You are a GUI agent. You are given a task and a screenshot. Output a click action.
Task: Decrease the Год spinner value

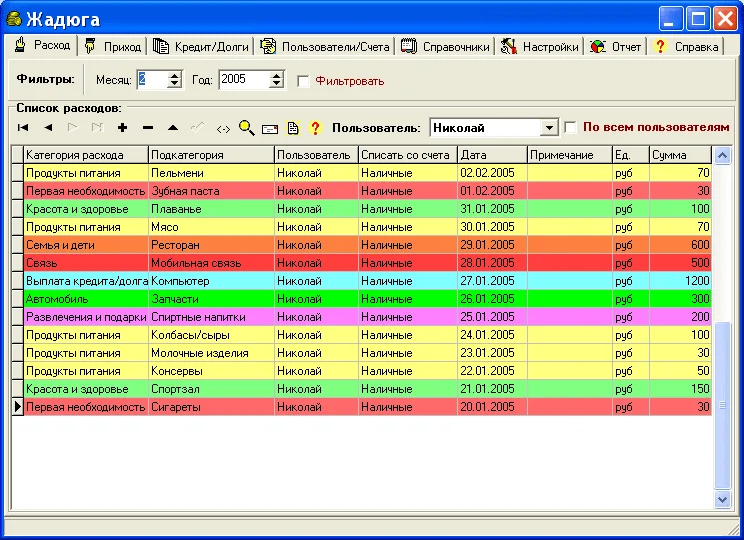(x=277, y=84)
